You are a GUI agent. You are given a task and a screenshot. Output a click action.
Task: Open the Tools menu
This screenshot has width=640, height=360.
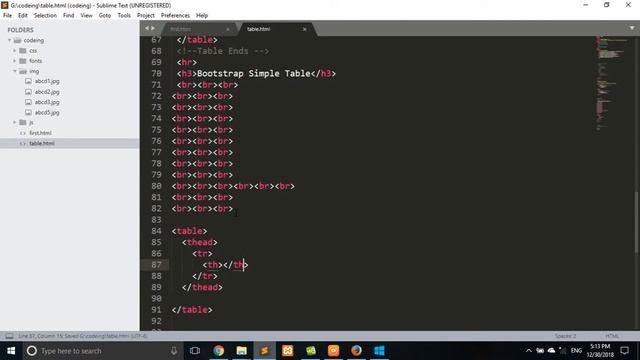[x=124, y=16]
